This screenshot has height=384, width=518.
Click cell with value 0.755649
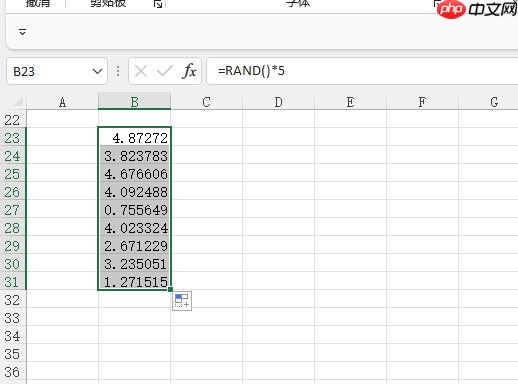point(135,209)
